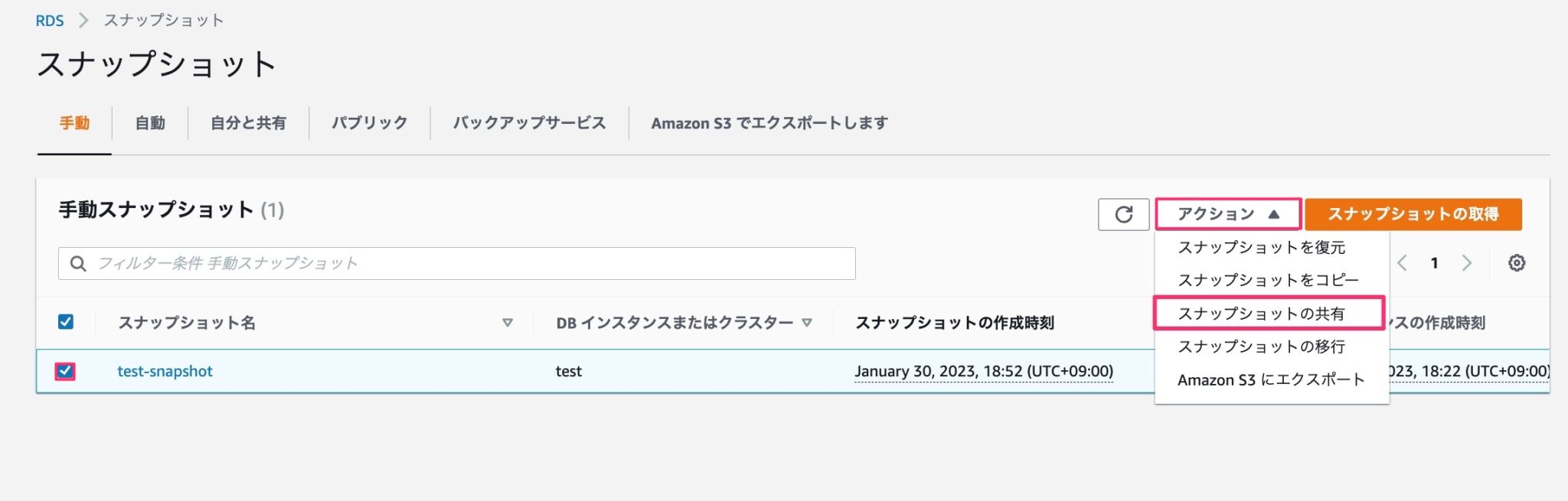Sort by snapshot name column arrow
Image resolution: width=1568 pixels, height=501 pixels.
point(507,323)
